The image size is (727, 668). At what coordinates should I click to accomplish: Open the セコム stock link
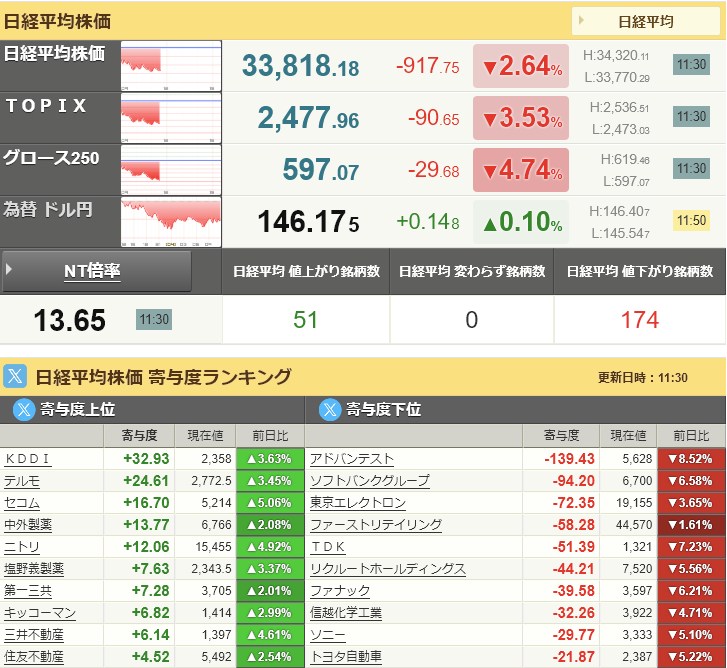coord(22,503)
